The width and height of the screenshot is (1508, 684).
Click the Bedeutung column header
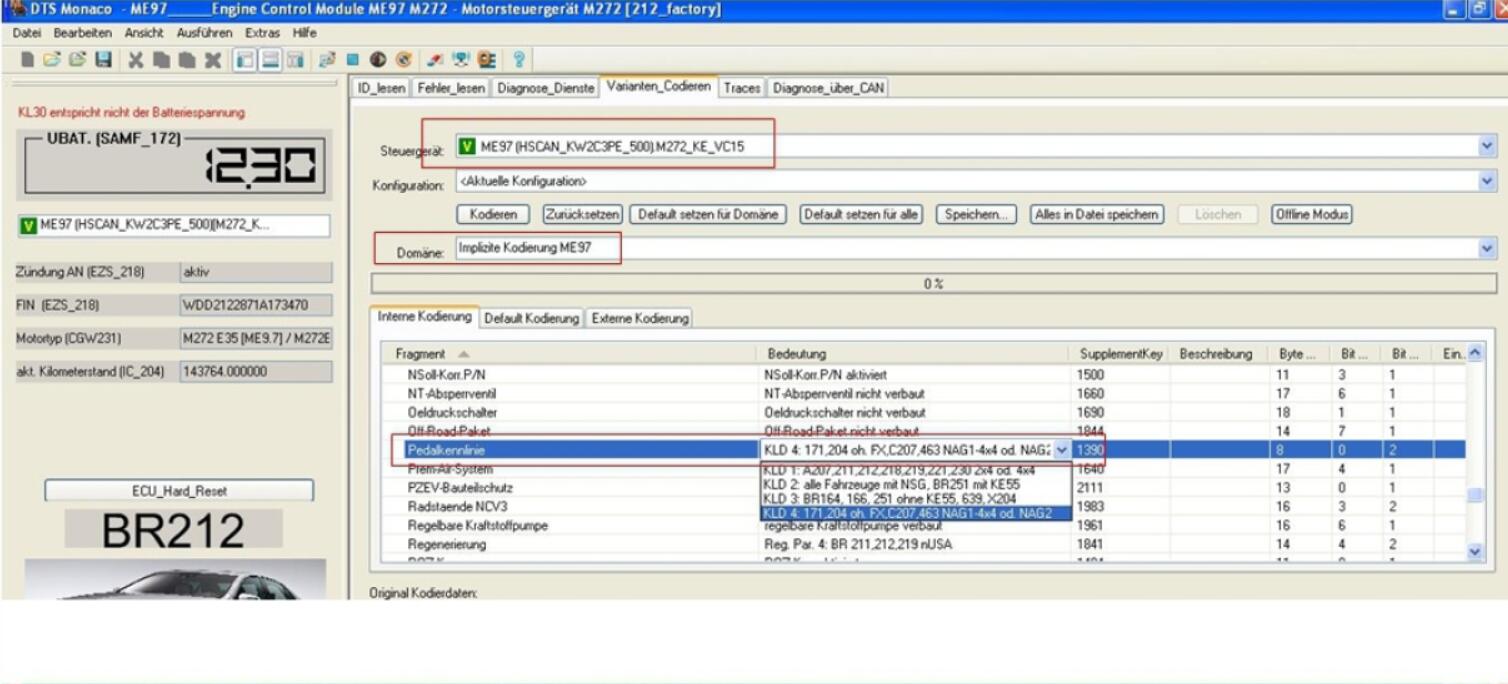point(915,354)
